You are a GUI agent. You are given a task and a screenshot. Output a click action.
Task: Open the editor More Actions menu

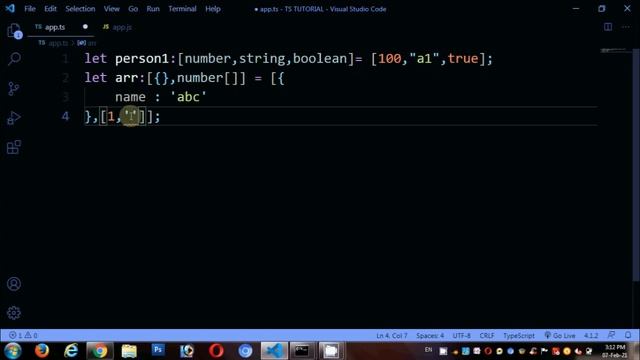click(x=626, y=27)
